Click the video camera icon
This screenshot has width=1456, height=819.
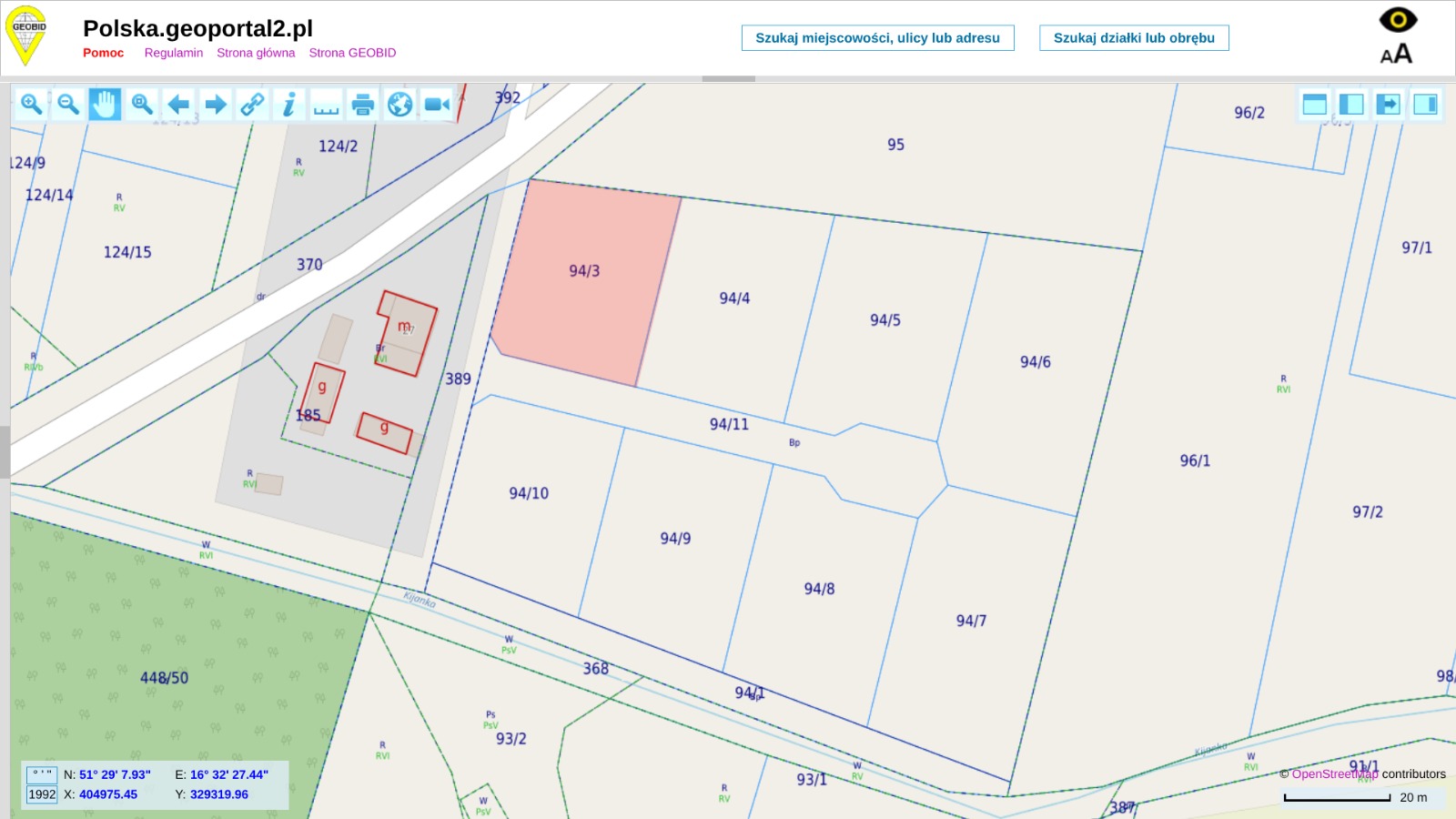(x=437, y=105)
